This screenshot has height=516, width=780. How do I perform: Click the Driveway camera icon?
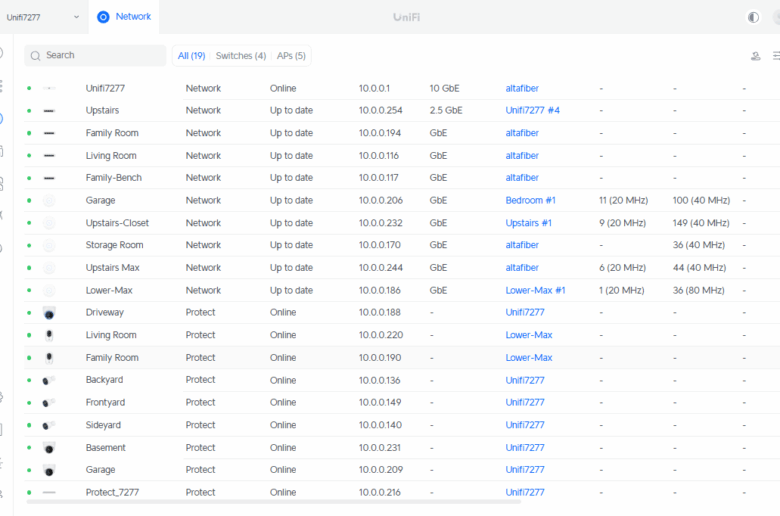coord(49,313)
